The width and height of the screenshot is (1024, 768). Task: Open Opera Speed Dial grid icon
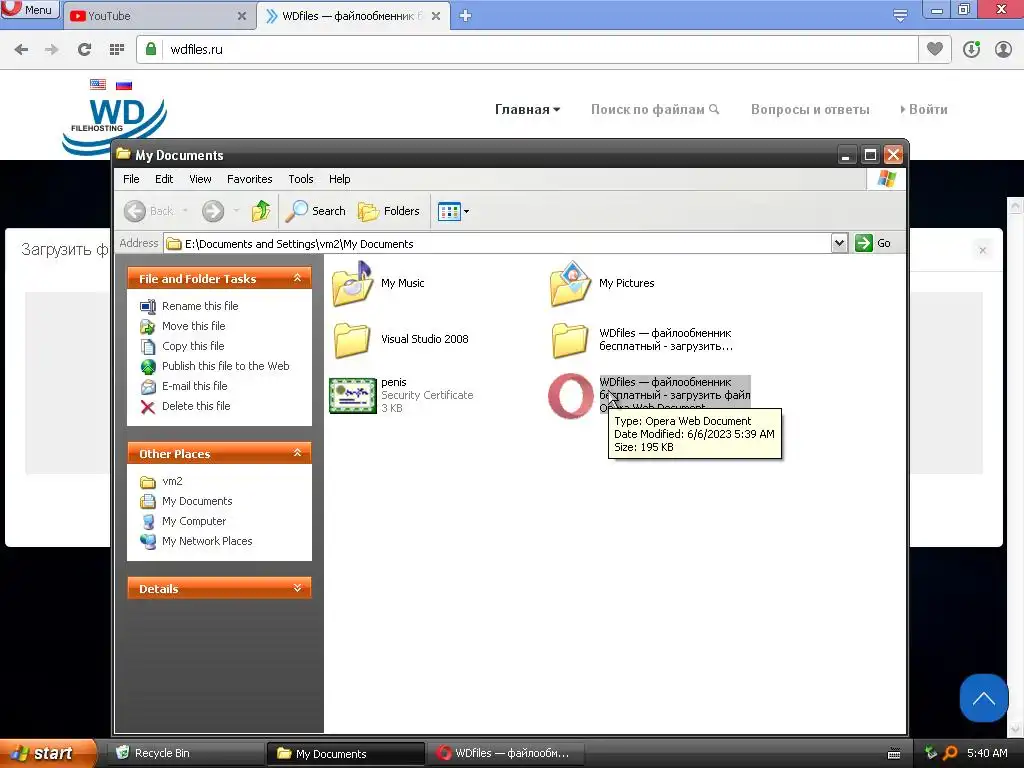(x=117, y=49)
